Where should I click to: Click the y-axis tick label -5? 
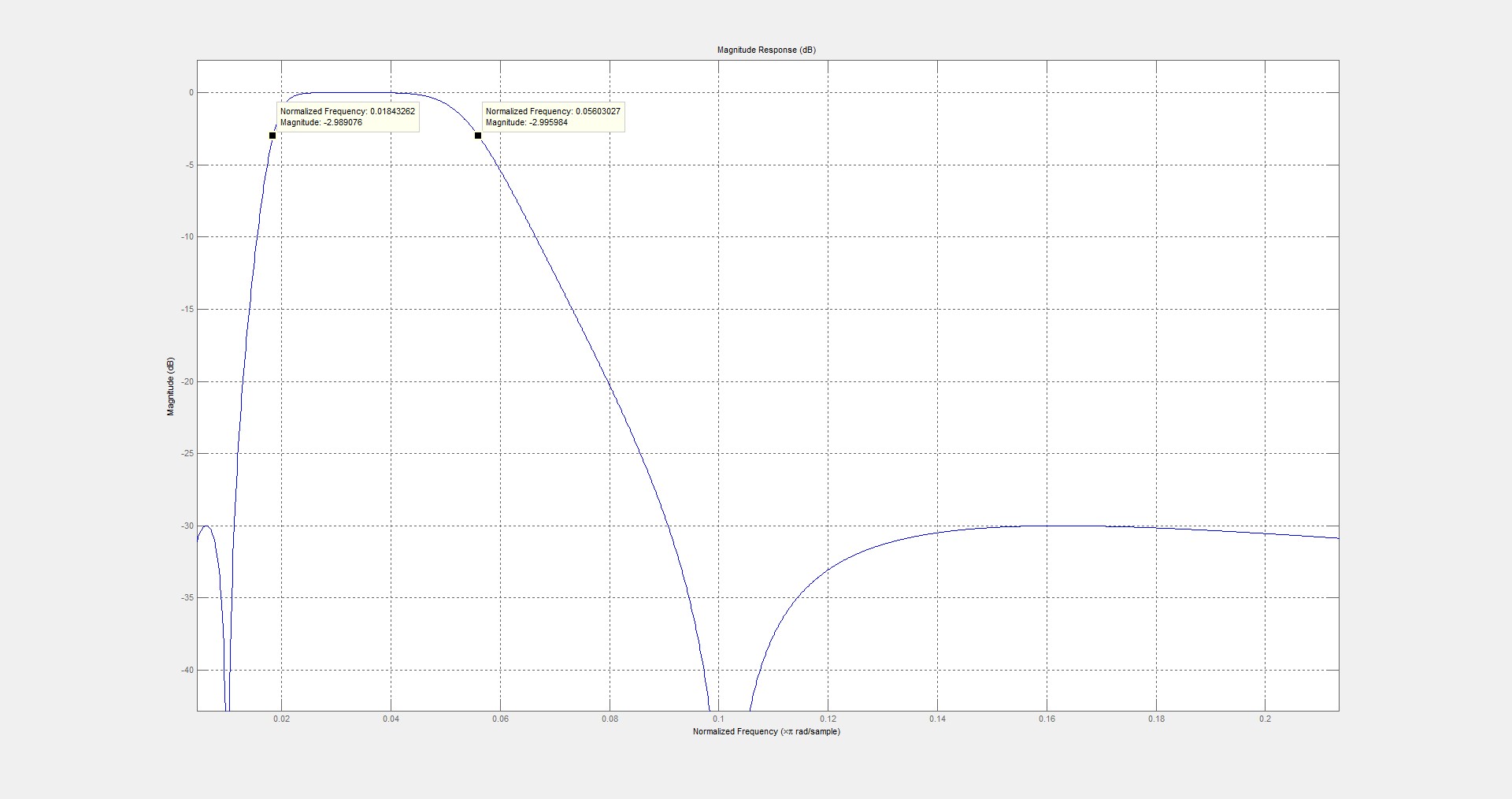[188, 165]
